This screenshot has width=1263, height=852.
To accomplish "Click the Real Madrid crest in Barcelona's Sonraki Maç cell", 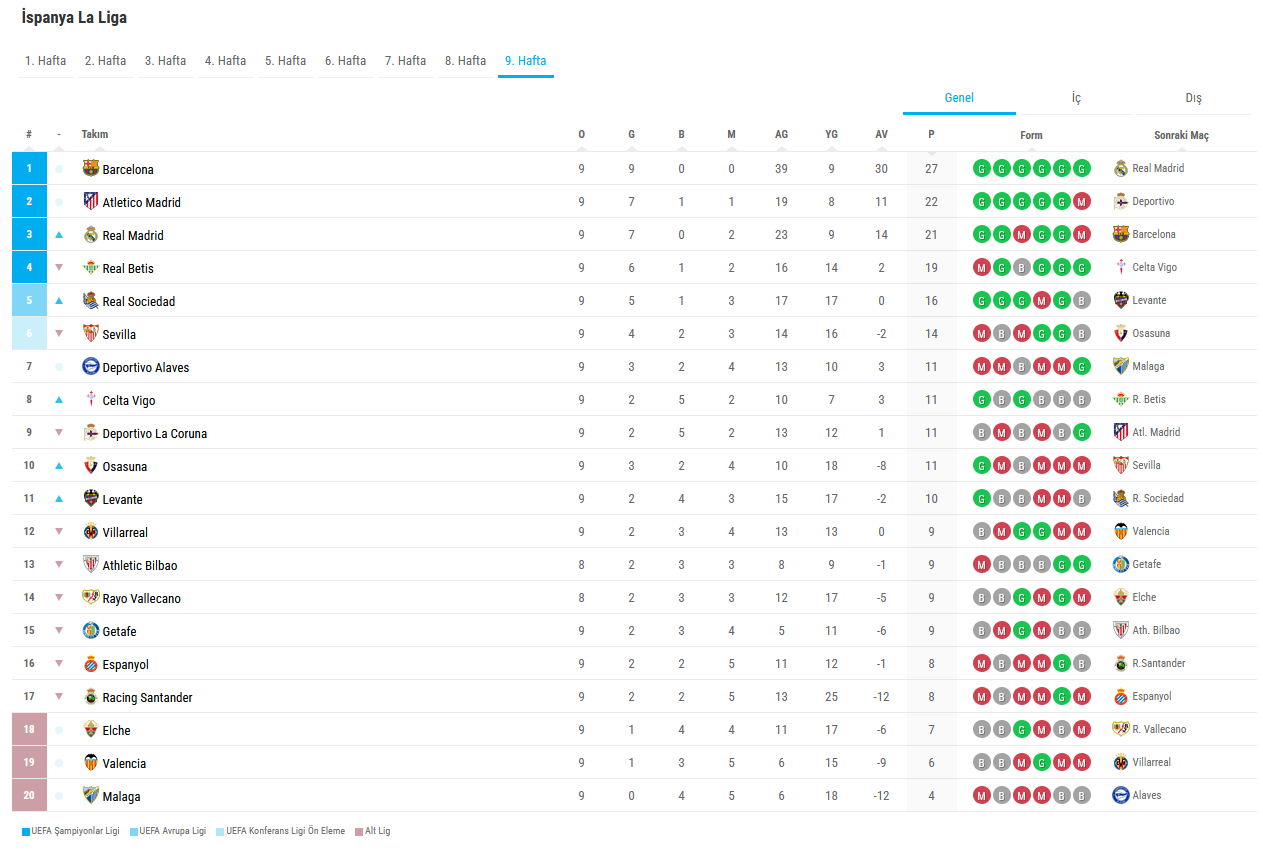I will point(1121,168).
